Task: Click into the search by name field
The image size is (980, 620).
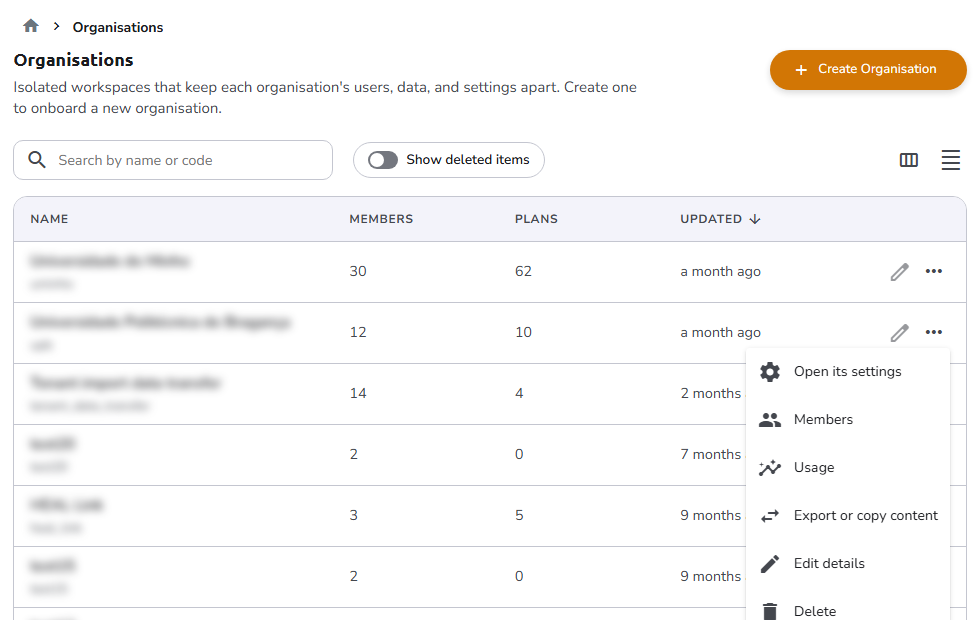Action: [173, 160]
